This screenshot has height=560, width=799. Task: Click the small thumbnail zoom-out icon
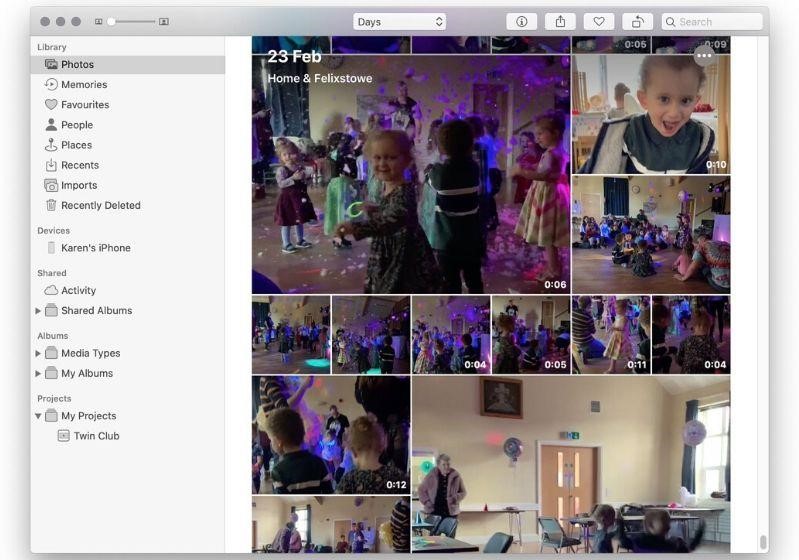[x=99, y=21]
